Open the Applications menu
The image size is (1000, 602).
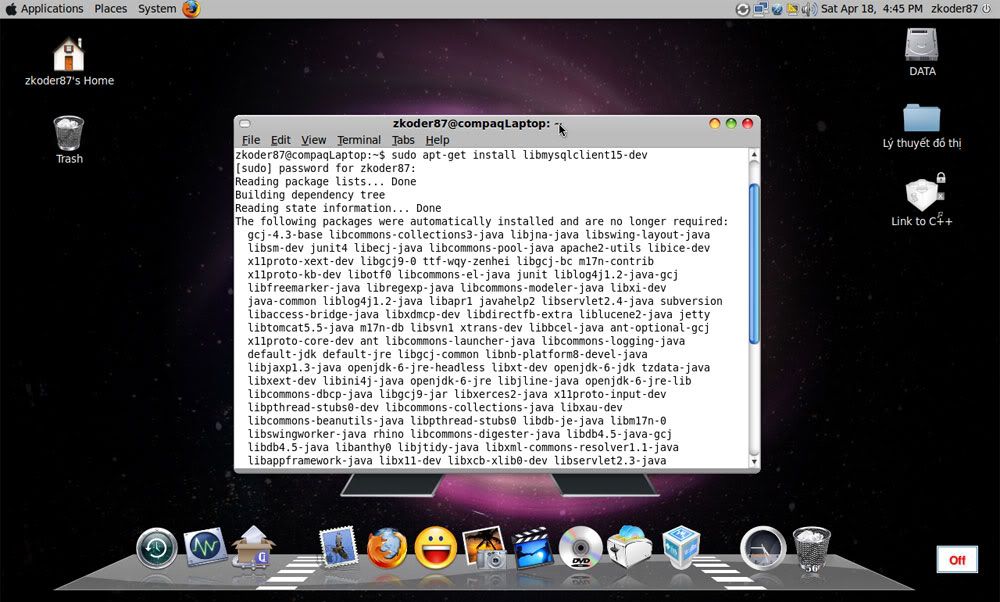point(52,9)
